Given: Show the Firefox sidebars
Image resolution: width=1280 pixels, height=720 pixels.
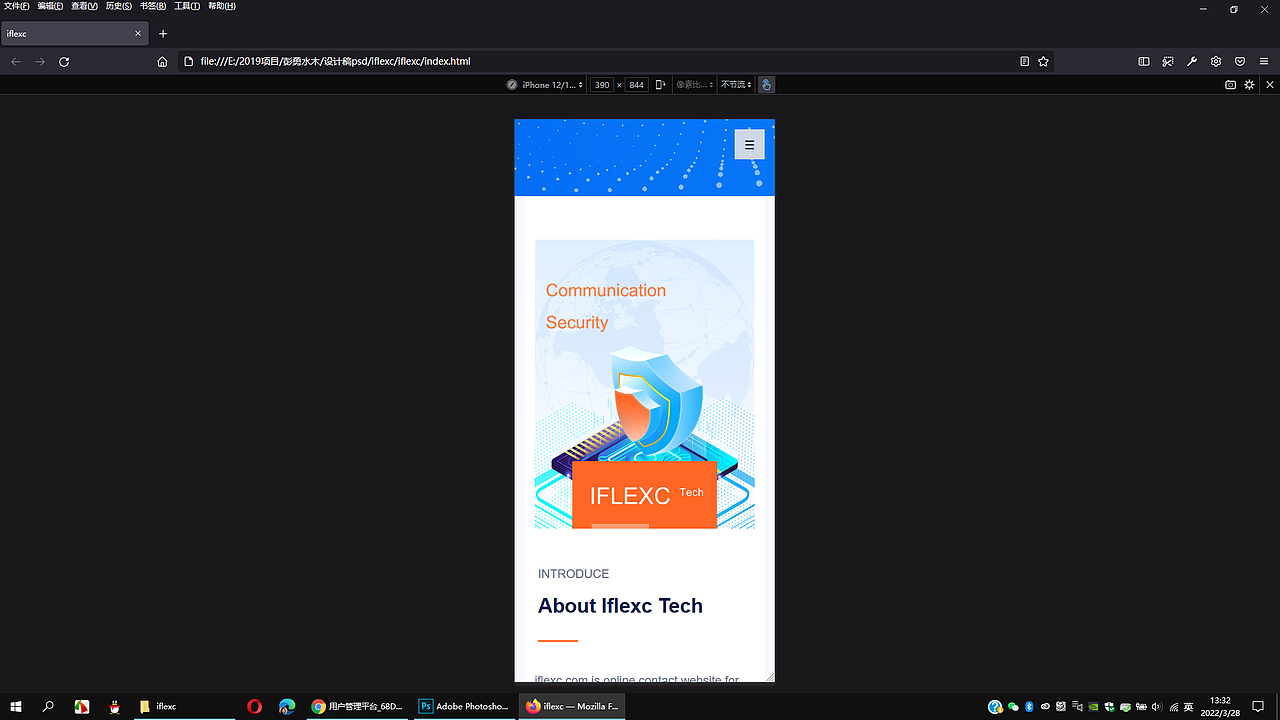Looking at the screenshot, I should [x=1144, y=61].
